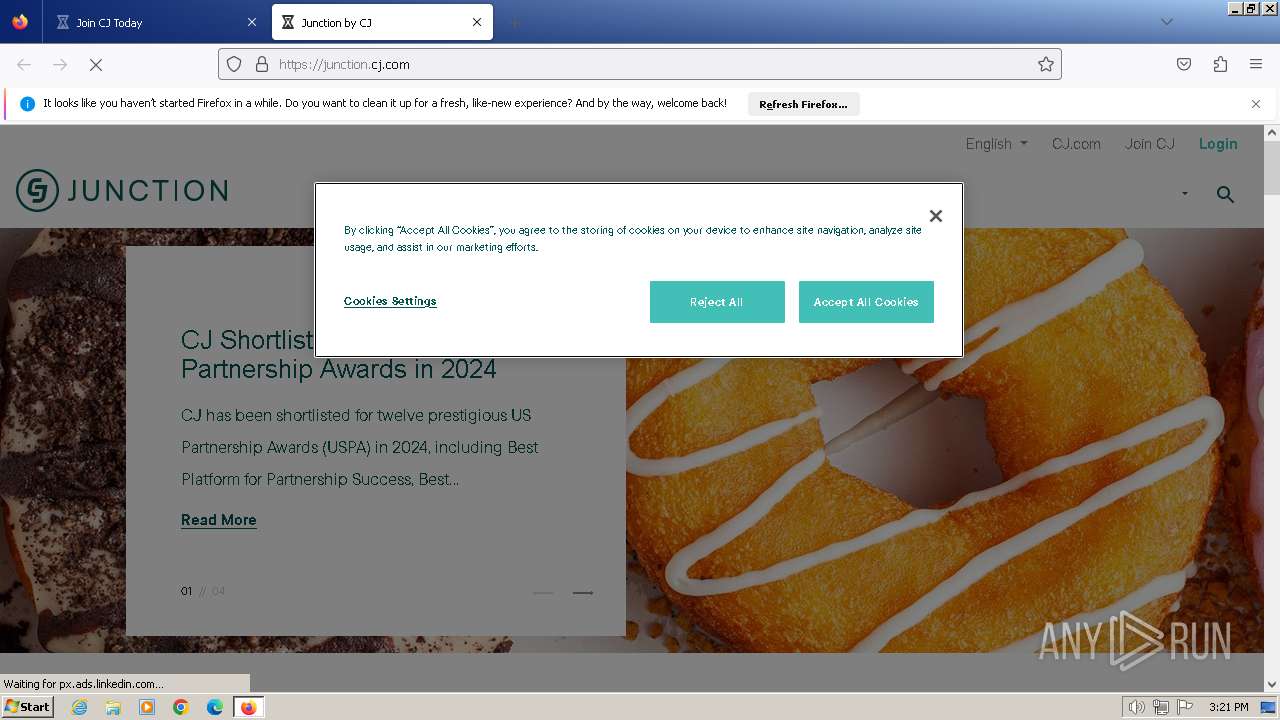Open File Explorer from taskbar
The width and height of the screenshot is (1280, 720).
(x=113, y=707)
